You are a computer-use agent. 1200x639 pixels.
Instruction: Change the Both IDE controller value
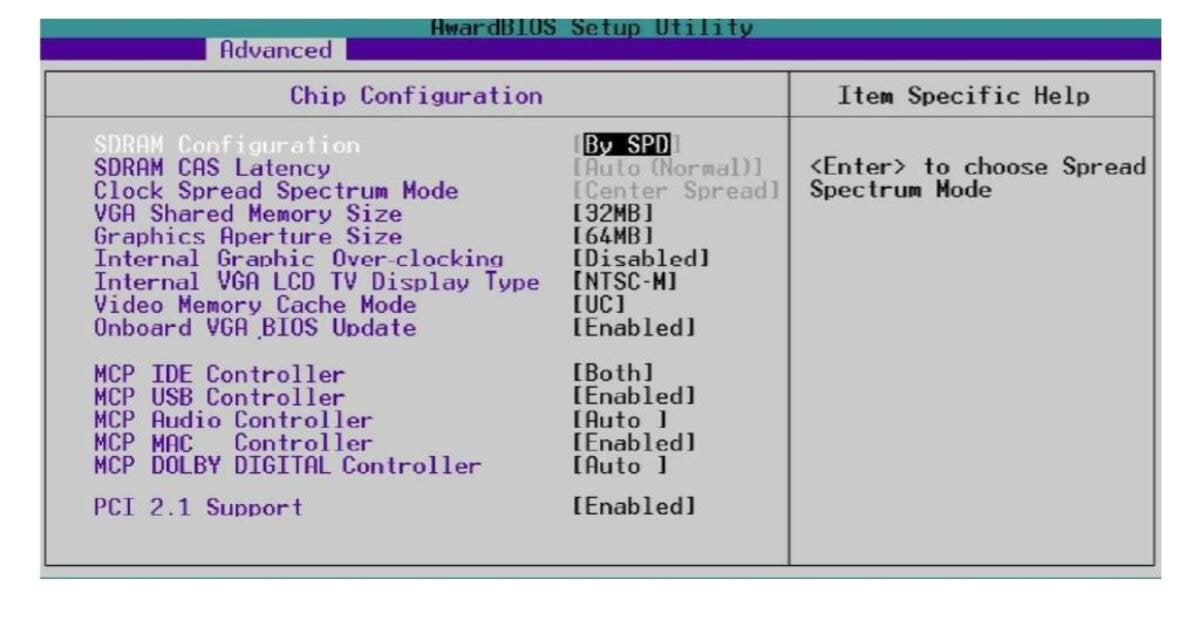point(613,376)
